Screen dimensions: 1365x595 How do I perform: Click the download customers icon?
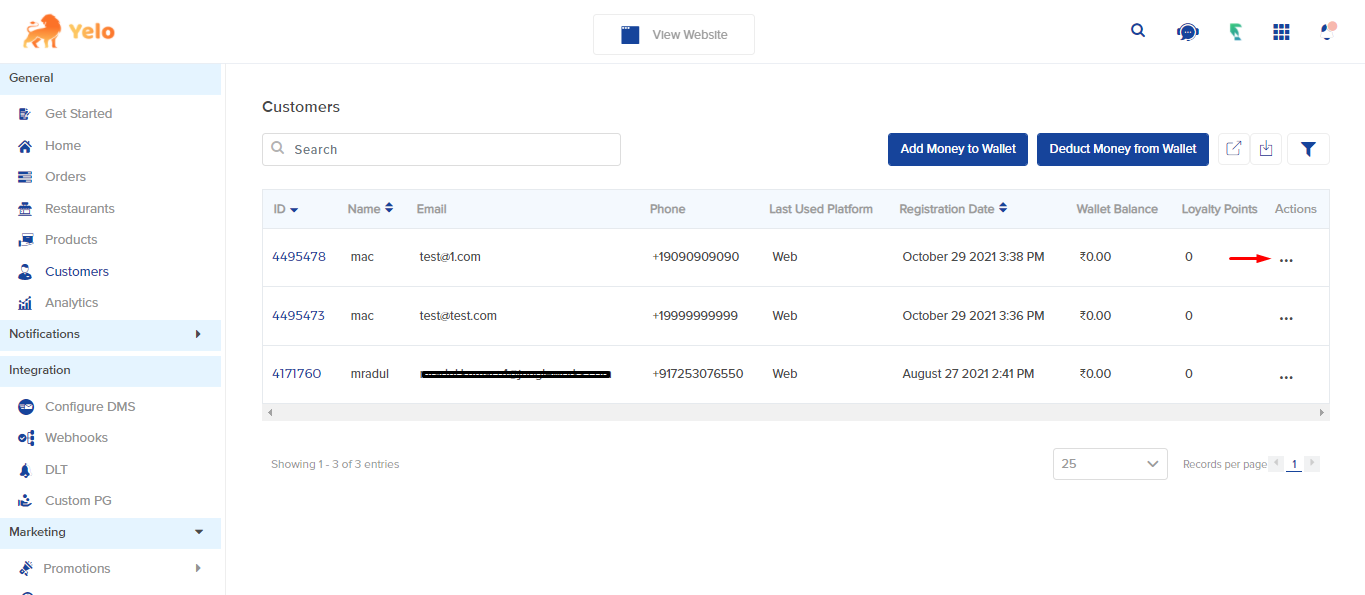click(x=1266, y=149)
